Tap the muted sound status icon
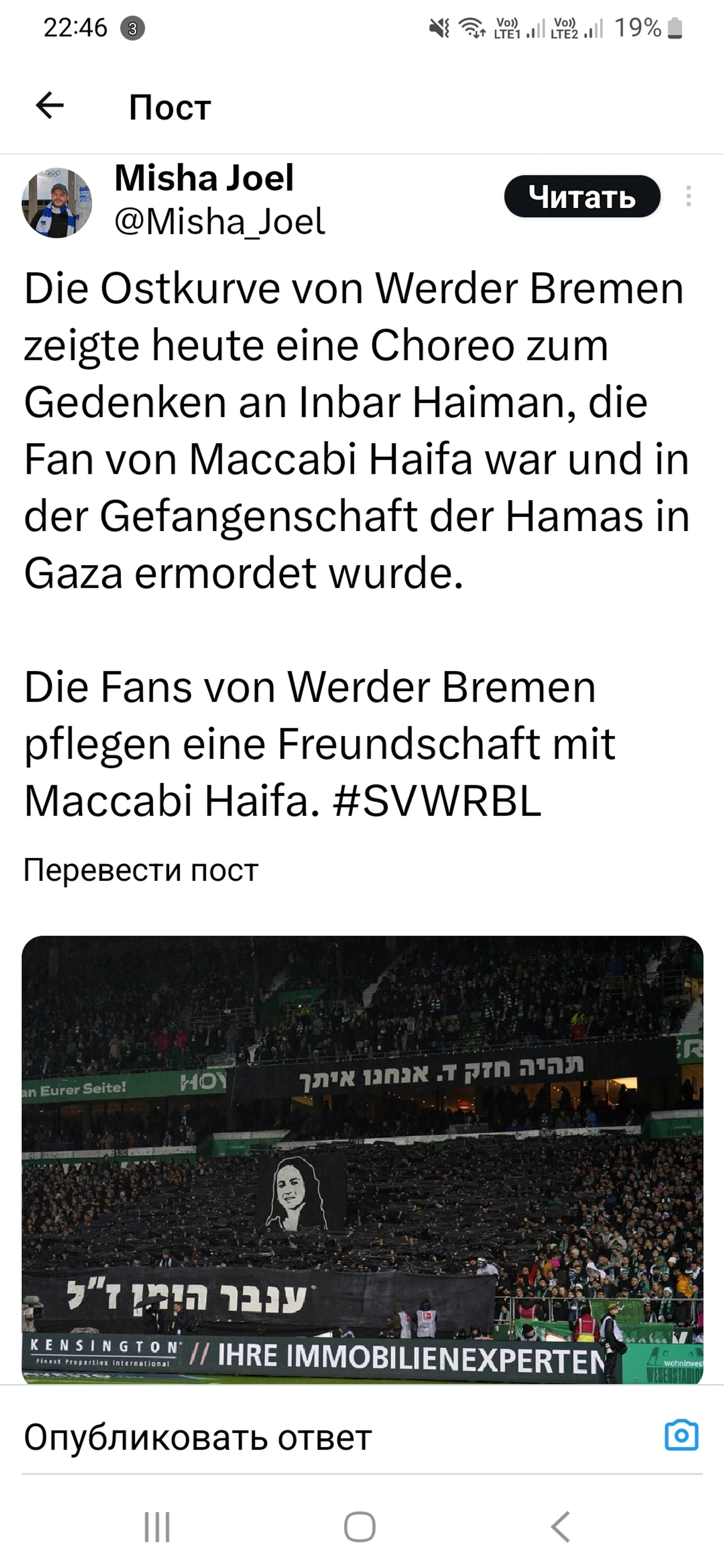 439,28
